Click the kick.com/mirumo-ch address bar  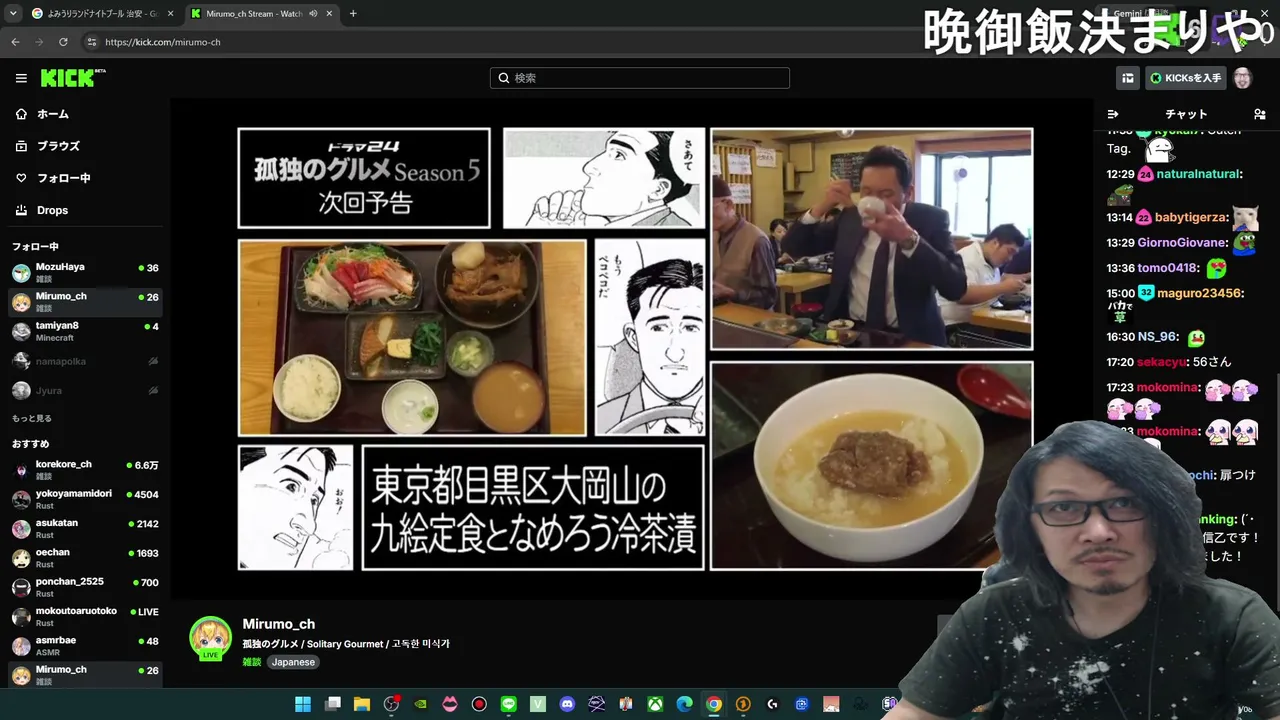(163, 42)
